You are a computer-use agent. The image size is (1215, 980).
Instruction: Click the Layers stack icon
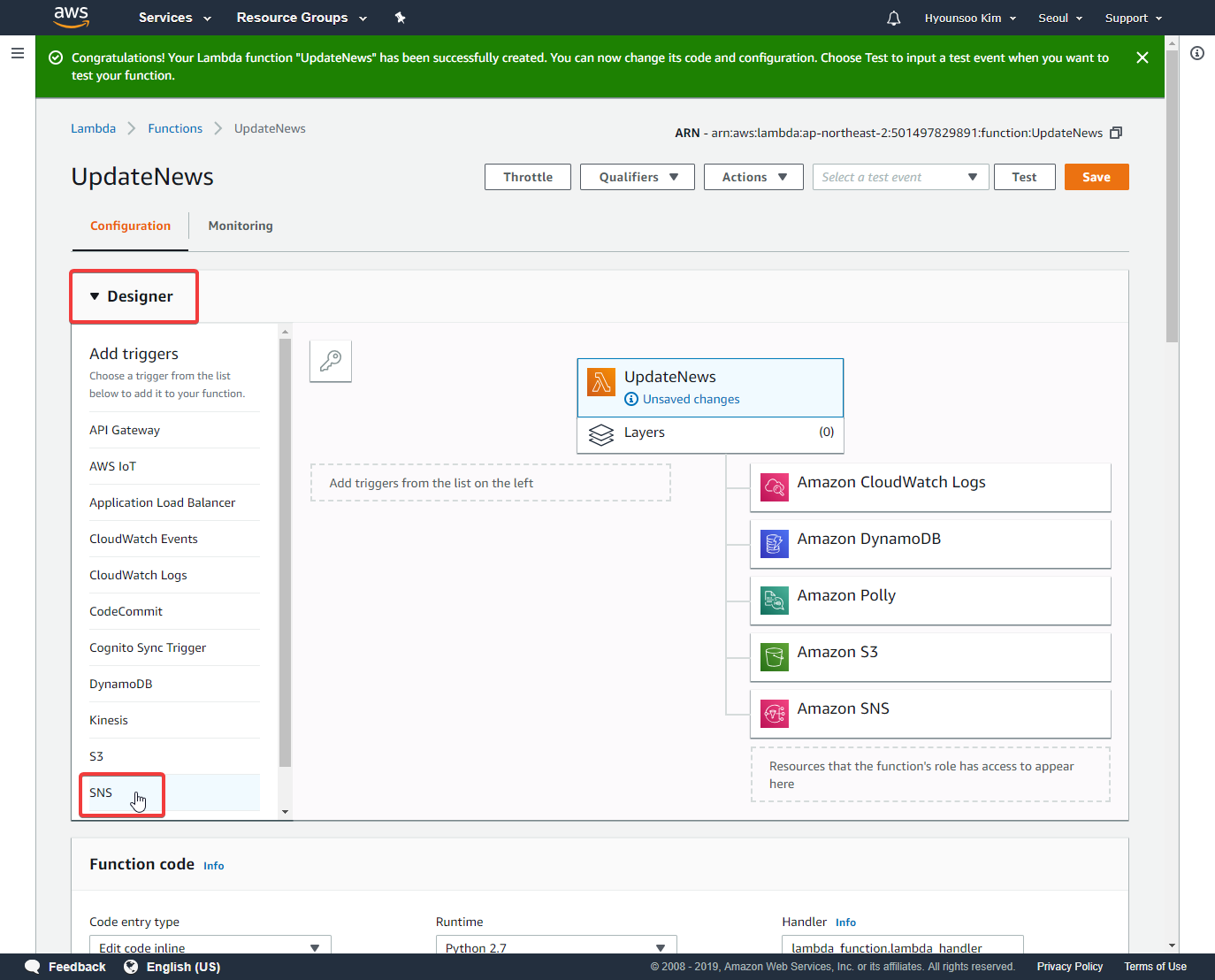[x=601, y=434]
